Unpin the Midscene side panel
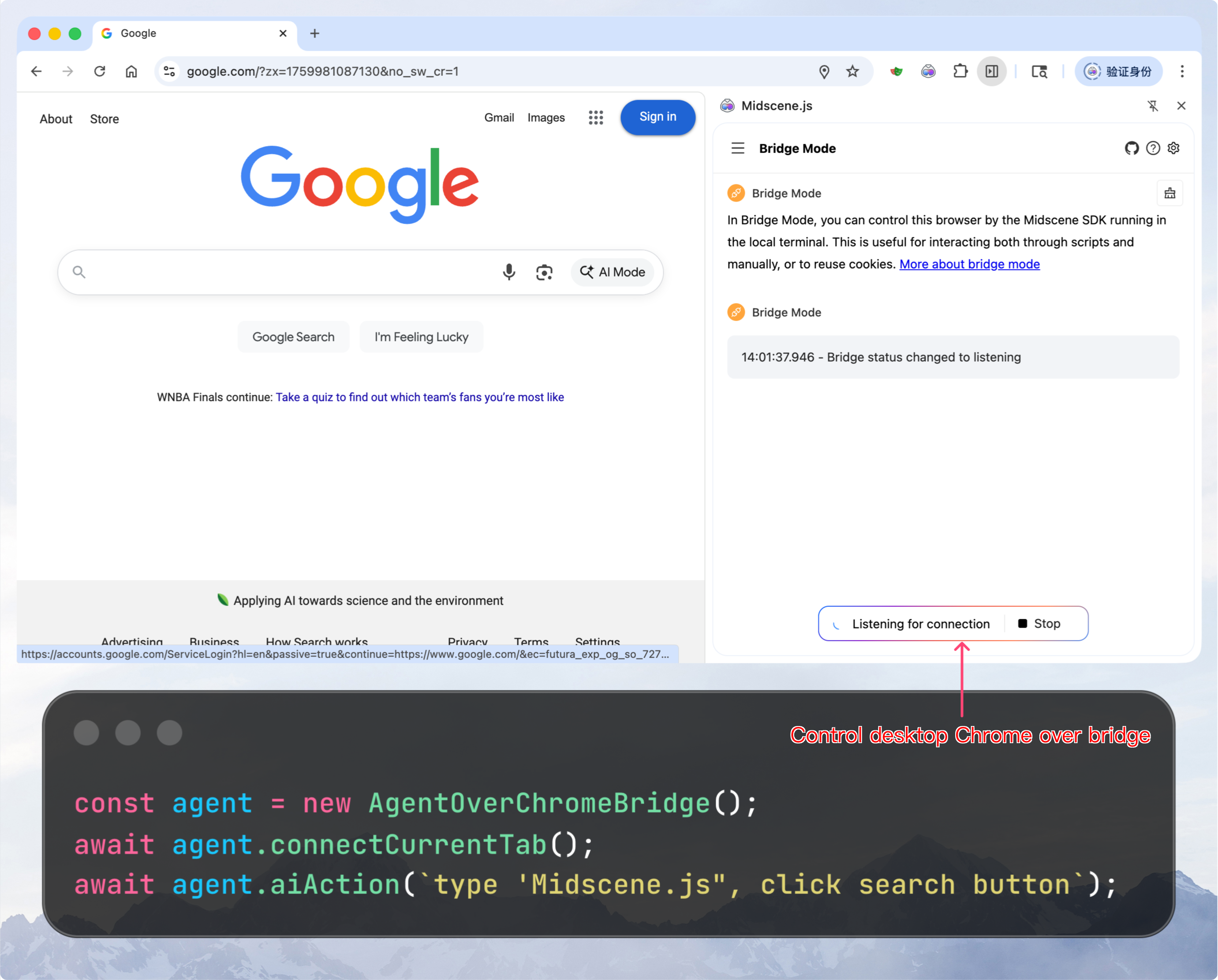1218x980 pixels. click(x=1152, y=106)
